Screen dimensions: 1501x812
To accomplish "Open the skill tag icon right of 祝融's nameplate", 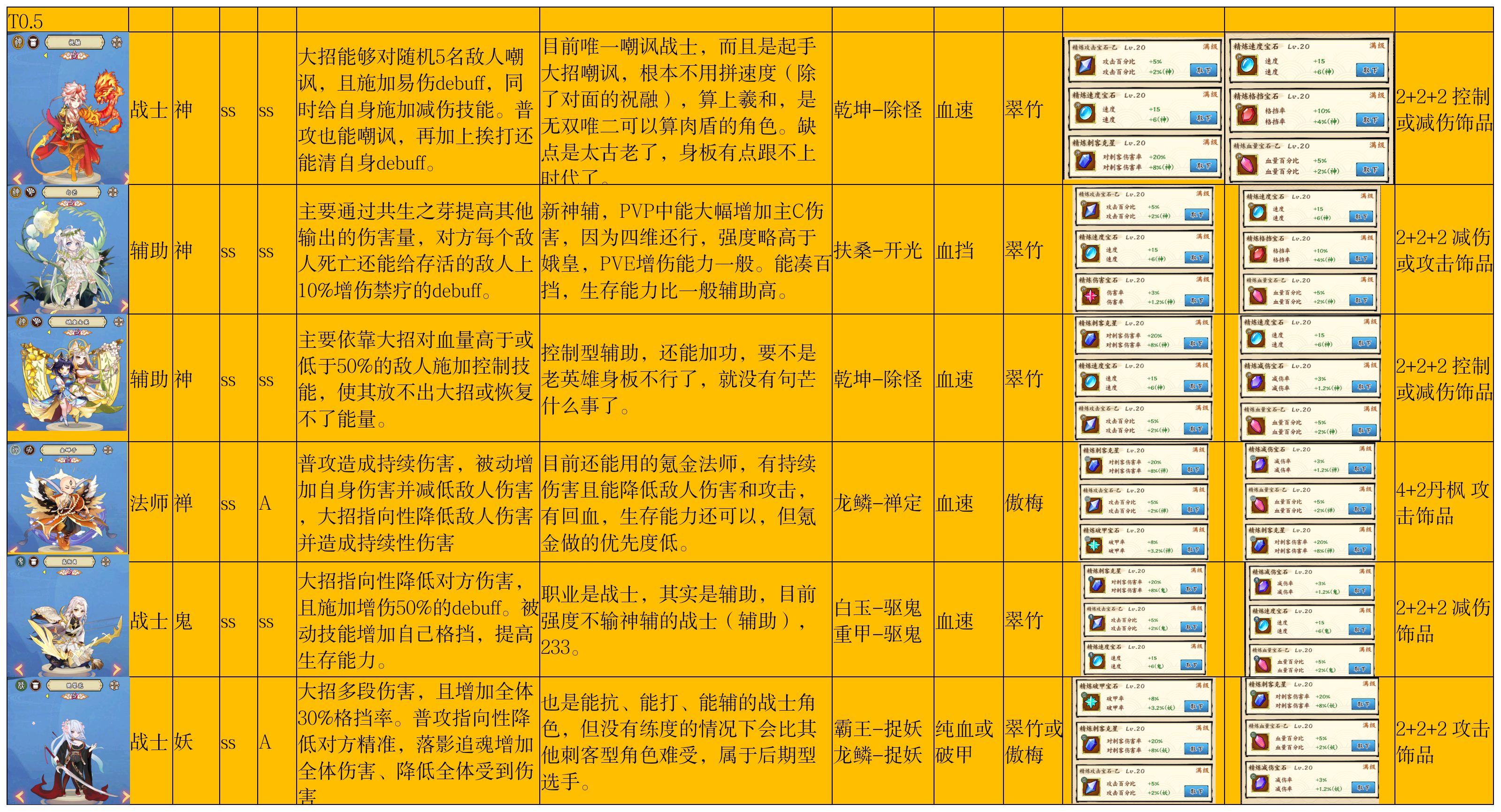I will pos(116,42).
